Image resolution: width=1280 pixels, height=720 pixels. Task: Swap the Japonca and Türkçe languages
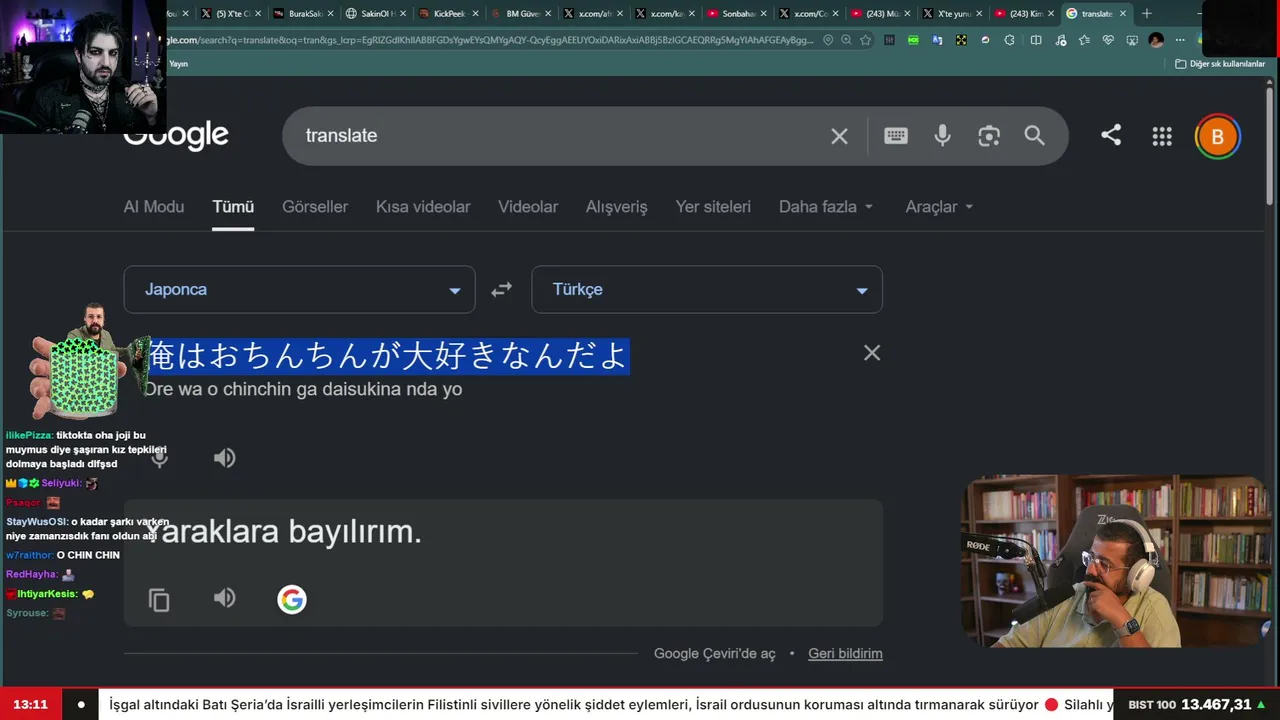[502, 289]
